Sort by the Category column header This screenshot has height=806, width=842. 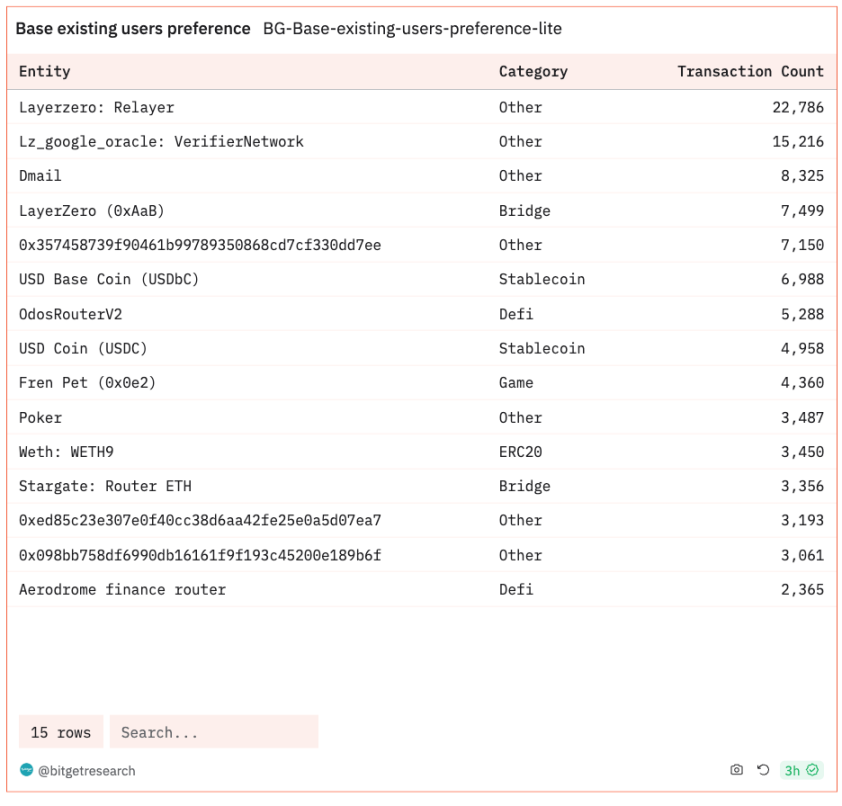pos(533,71)
